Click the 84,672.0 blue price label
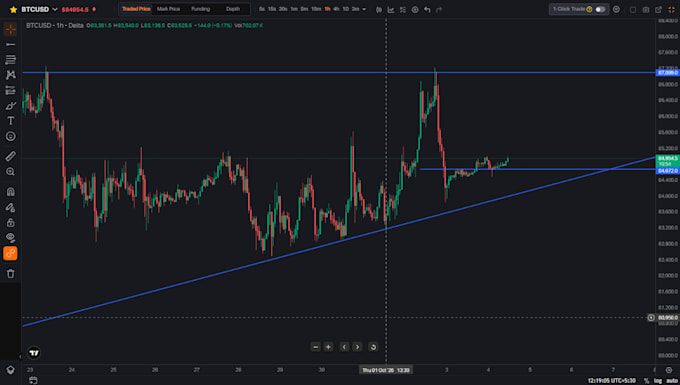Viewport: 680px width, 385px height. tap(668, 171)
